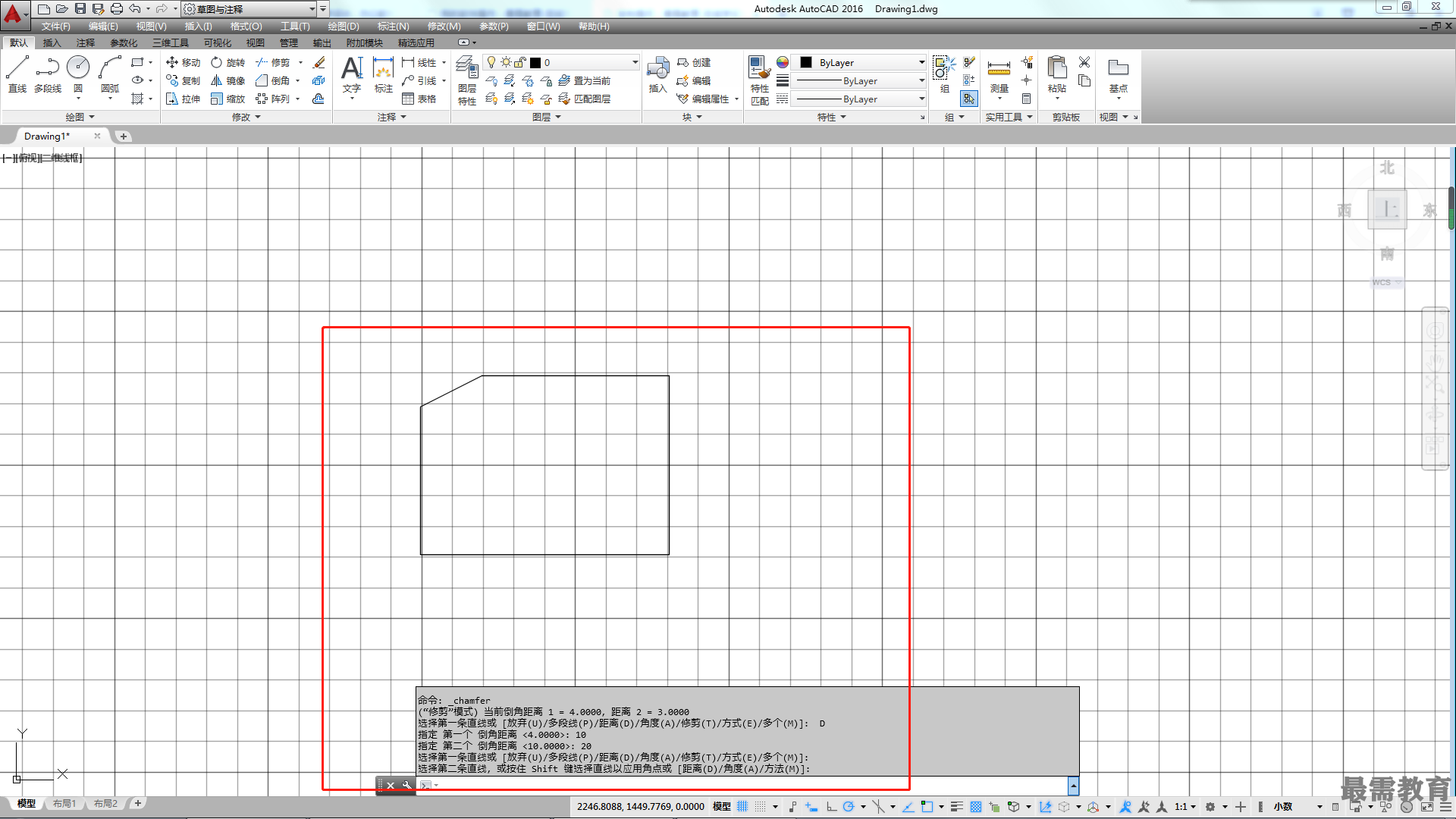Toggle lineweight display in status bar
Screen dimensions: 1456x819
click(x=956, y=807)
